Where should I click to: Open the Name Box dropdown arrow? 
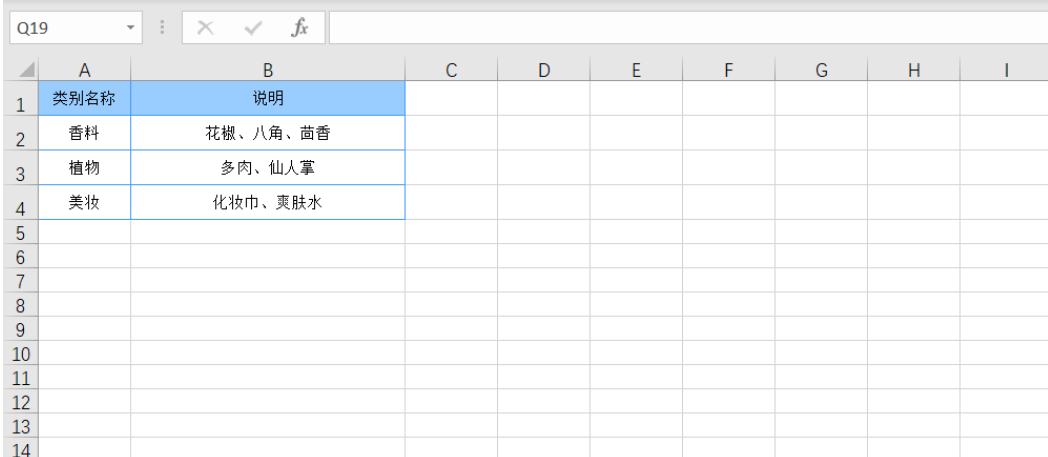(x=129, y=28)
